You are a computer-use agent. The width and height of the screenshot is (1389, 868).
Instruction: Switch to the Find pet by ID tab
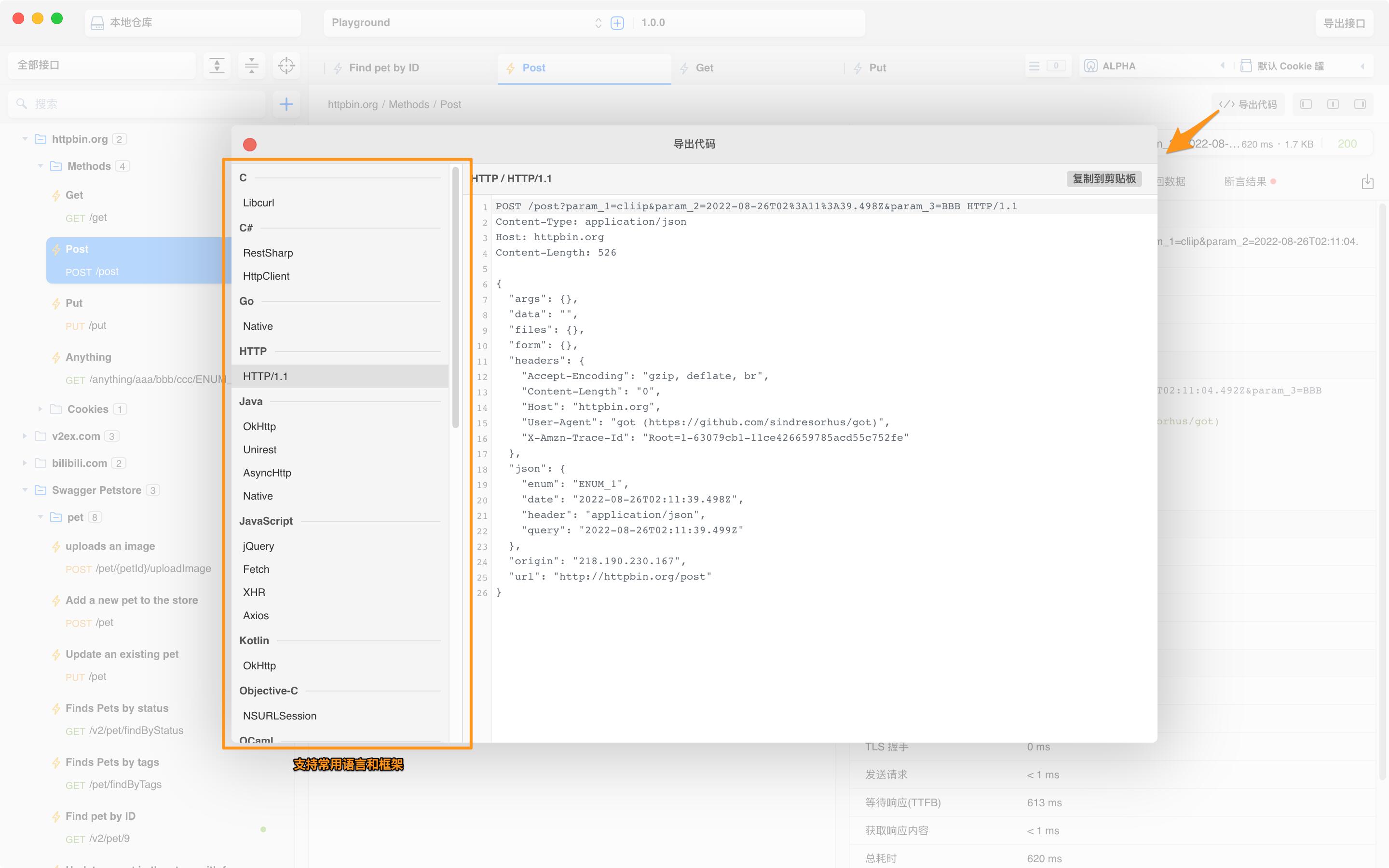tap(383, 68)
